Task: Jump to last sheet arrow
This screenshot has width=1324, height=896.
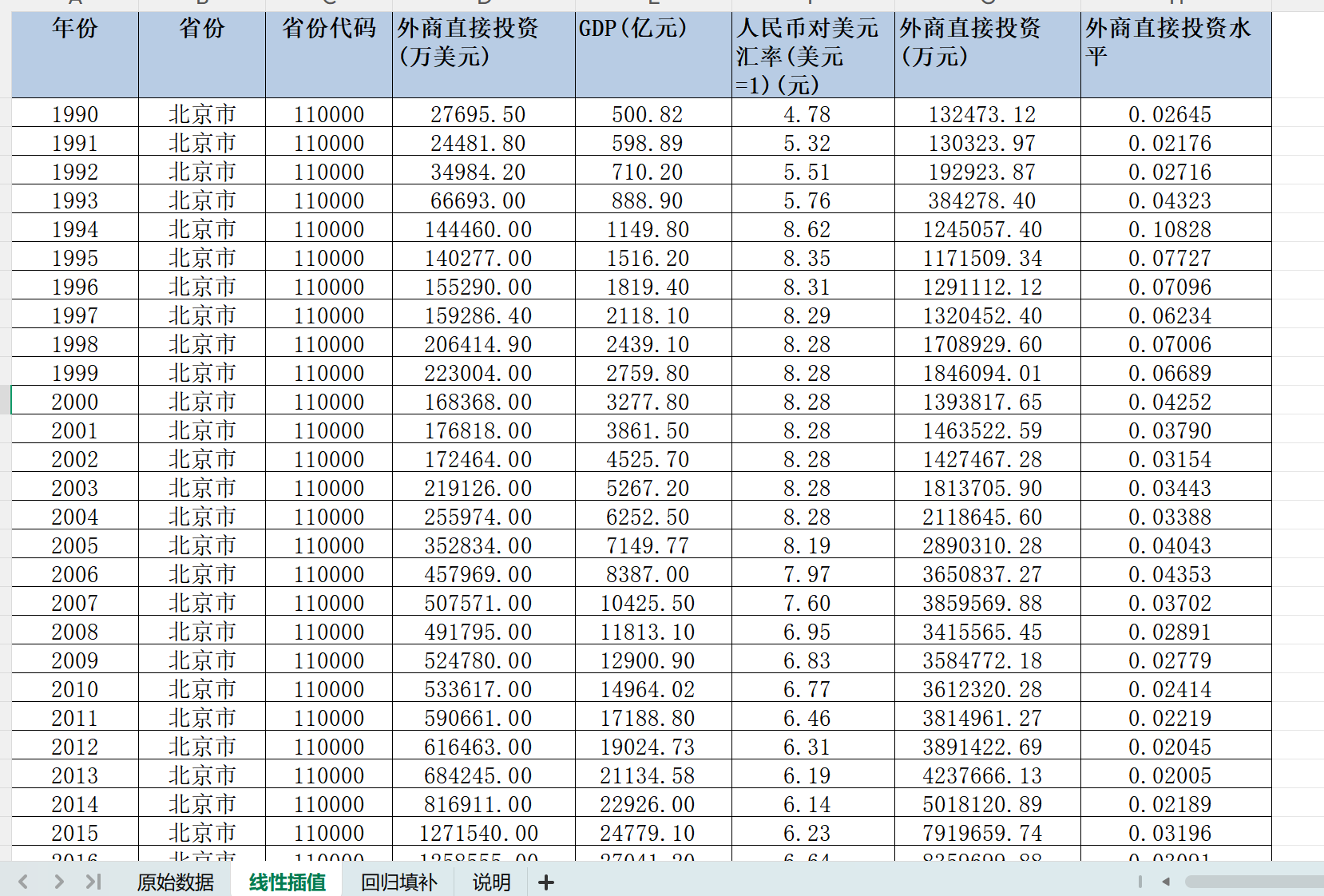Action: point(93,882)
